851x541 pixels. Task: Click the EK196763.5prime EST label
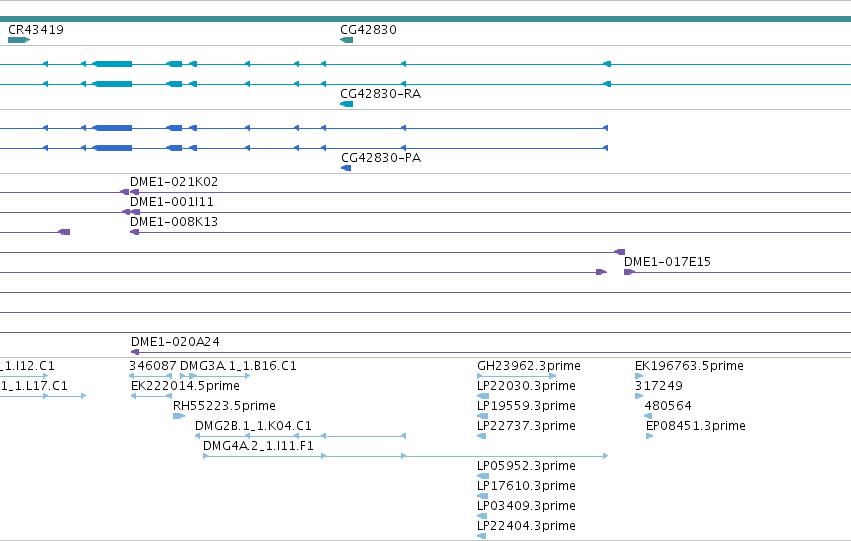[x=689, y=366]
